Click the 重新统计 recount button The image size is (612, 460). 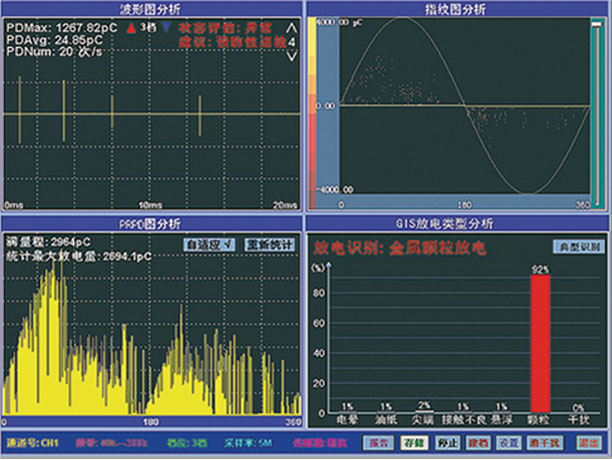click(266, 244)
